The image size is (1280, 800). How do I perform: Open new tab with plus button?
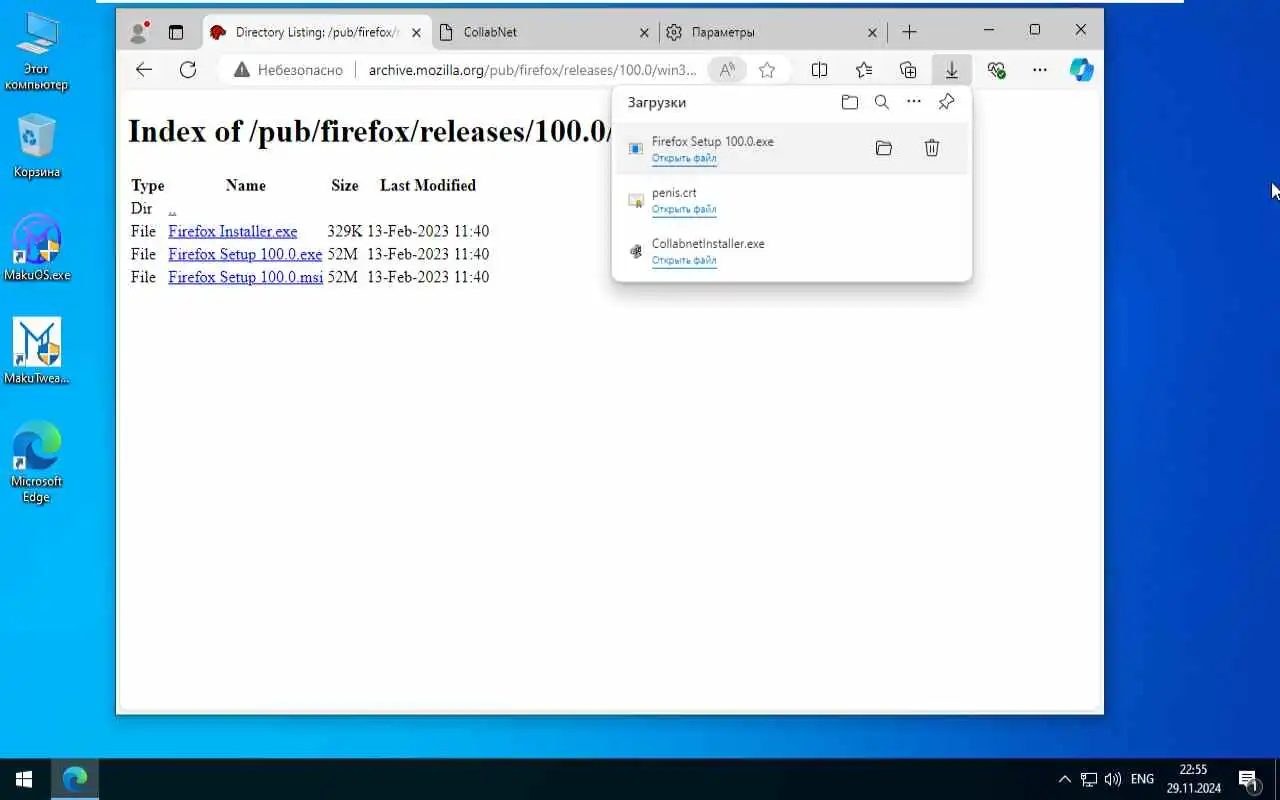coord(909,32)
